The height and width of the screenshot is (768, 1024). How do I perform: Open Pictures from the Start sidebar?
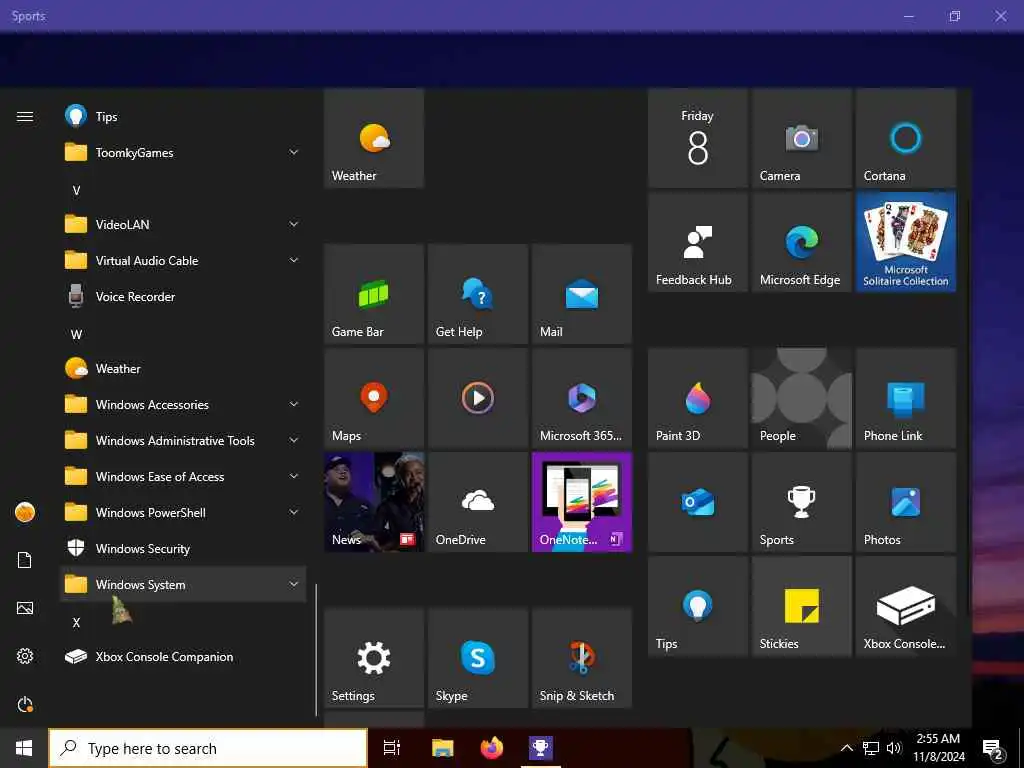coord(25,608)
